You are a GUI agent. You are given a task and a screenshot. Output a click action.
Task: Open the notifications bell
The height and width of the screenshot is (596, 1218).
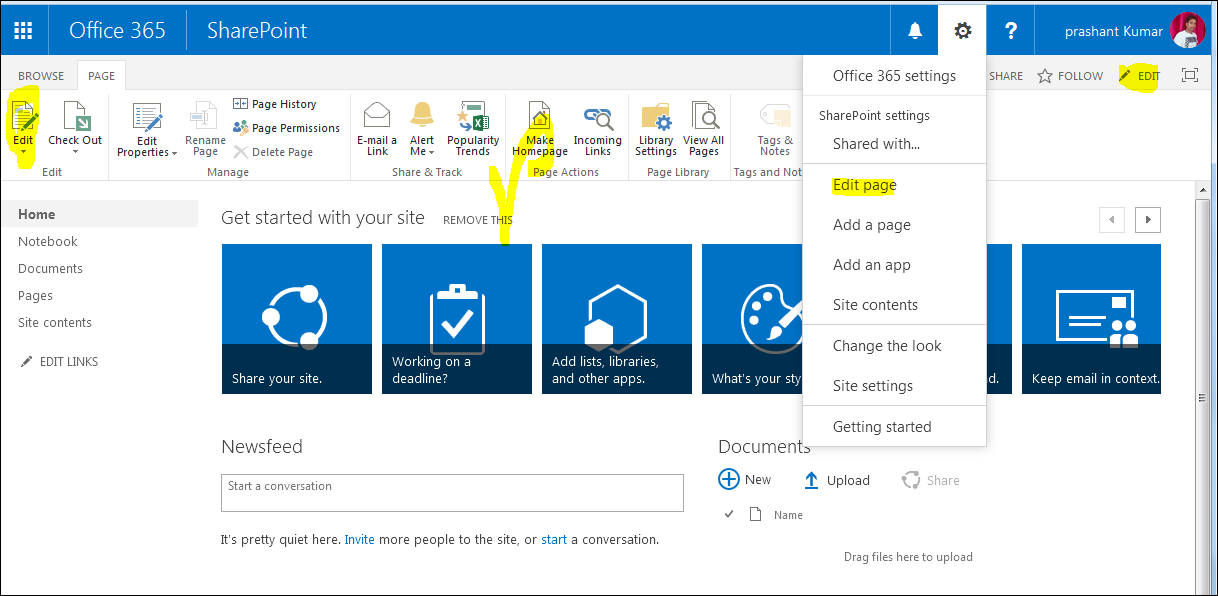(914, 30)
